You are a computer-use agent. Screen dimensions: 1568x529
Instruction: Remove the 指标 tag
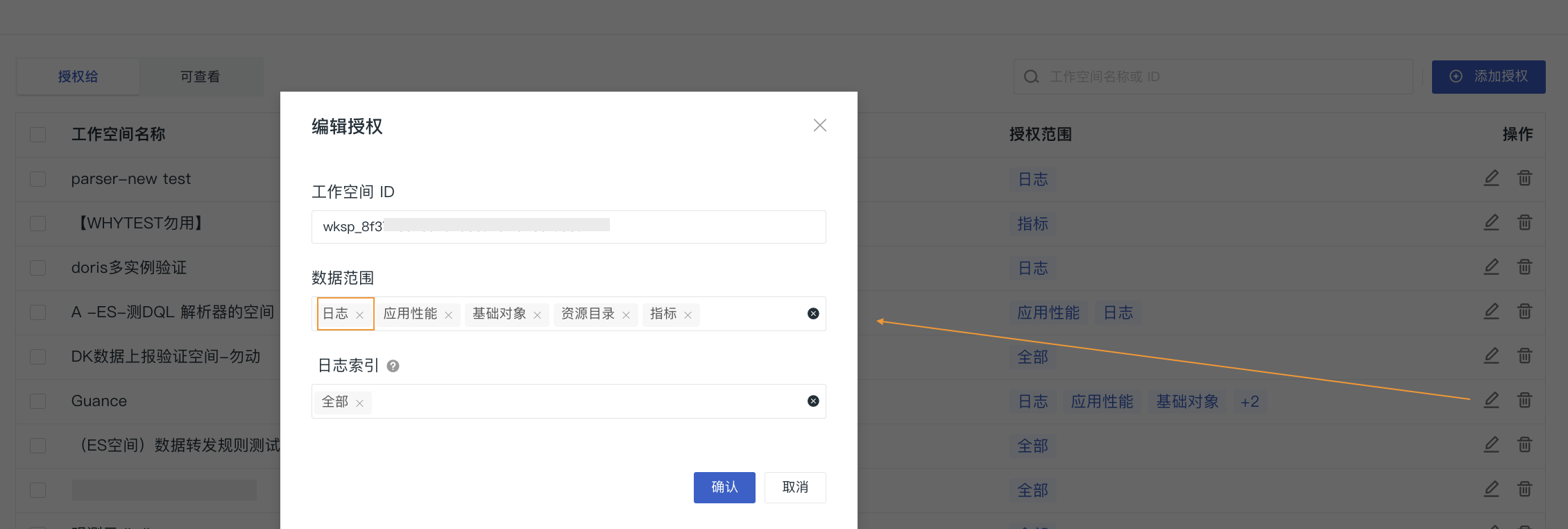point(688,315)
